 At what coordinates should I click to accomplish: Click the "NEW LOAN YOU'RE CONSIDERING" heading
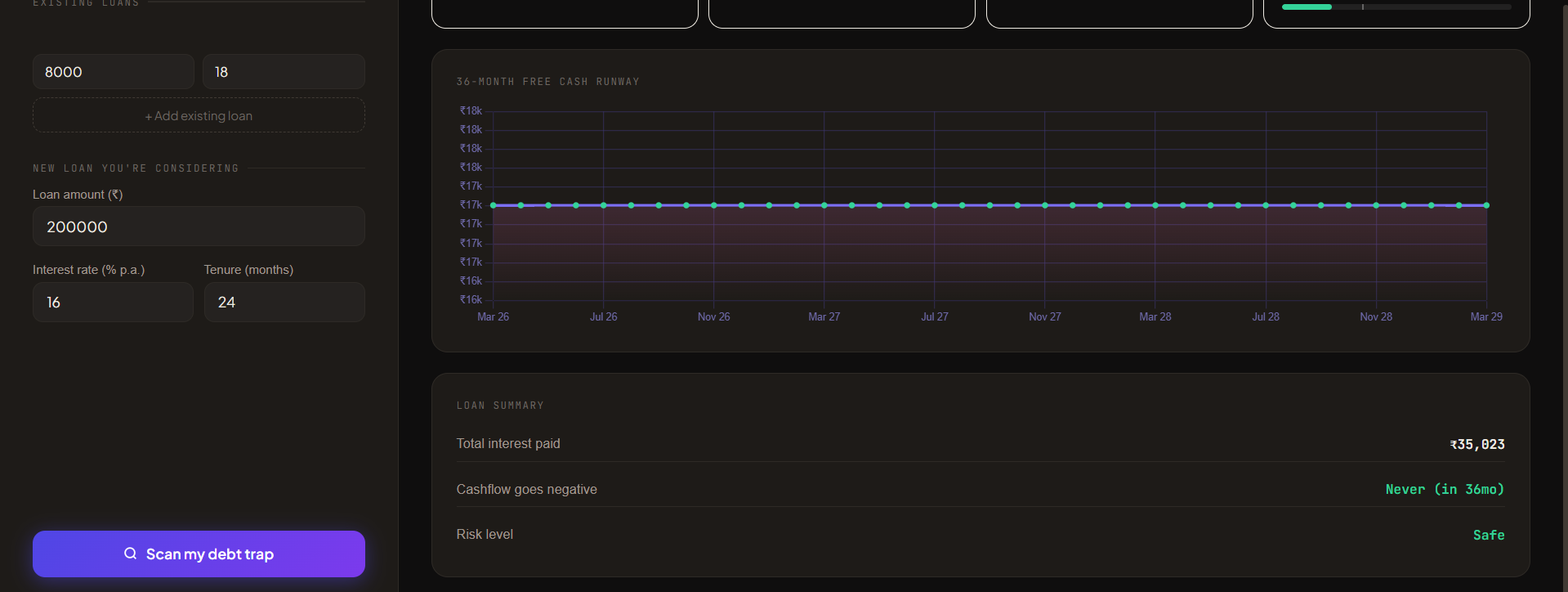(136, 168)
